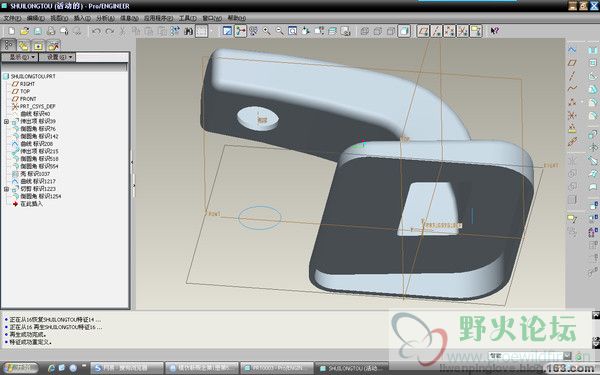600x375 pixels.
Task: Select 倒圆角 标识1254 feature
Action: [41, 196]
